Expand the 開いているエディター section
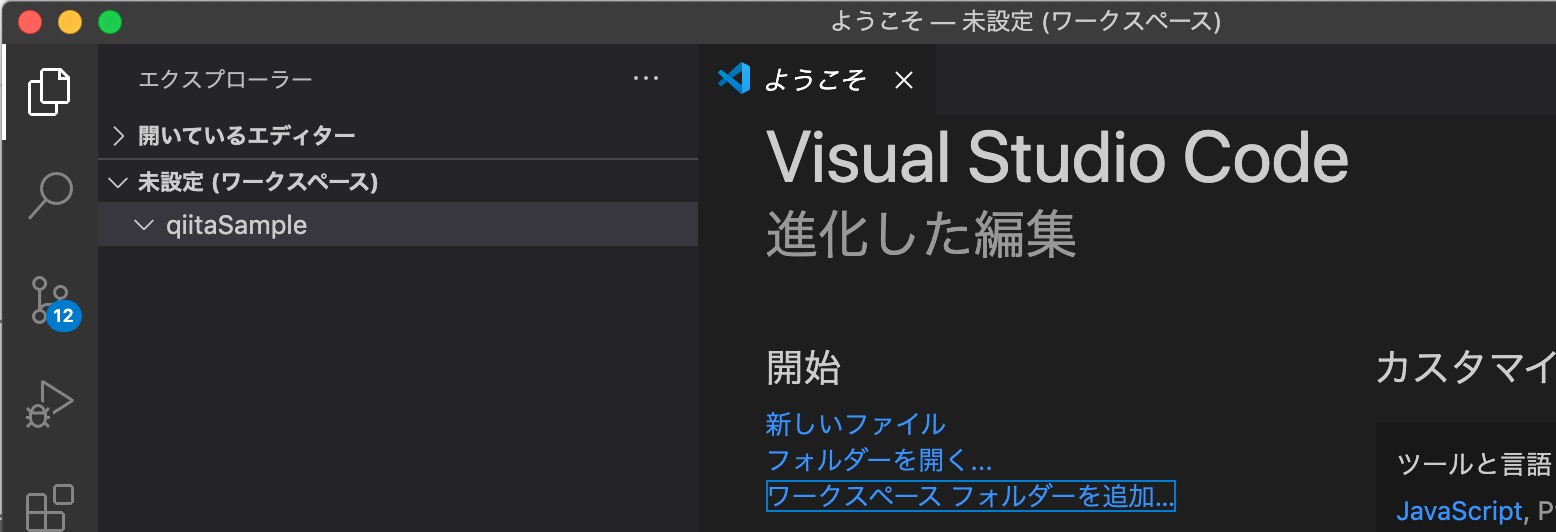The height and width of the screenshot is (532, 1556). click(398, 135)
